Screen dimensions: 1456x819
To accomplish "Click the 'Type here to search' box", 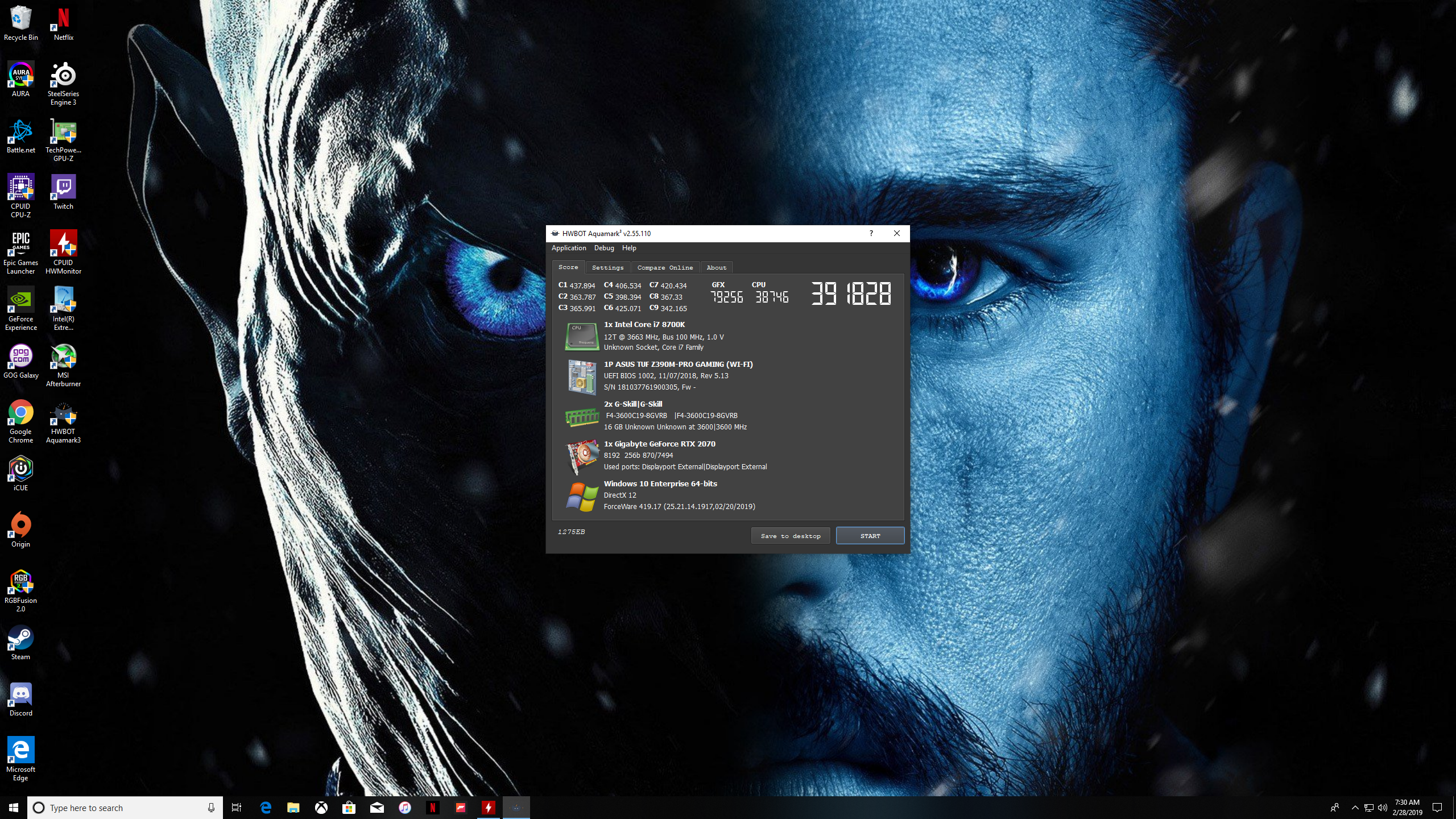I will [x=125, y=808].
